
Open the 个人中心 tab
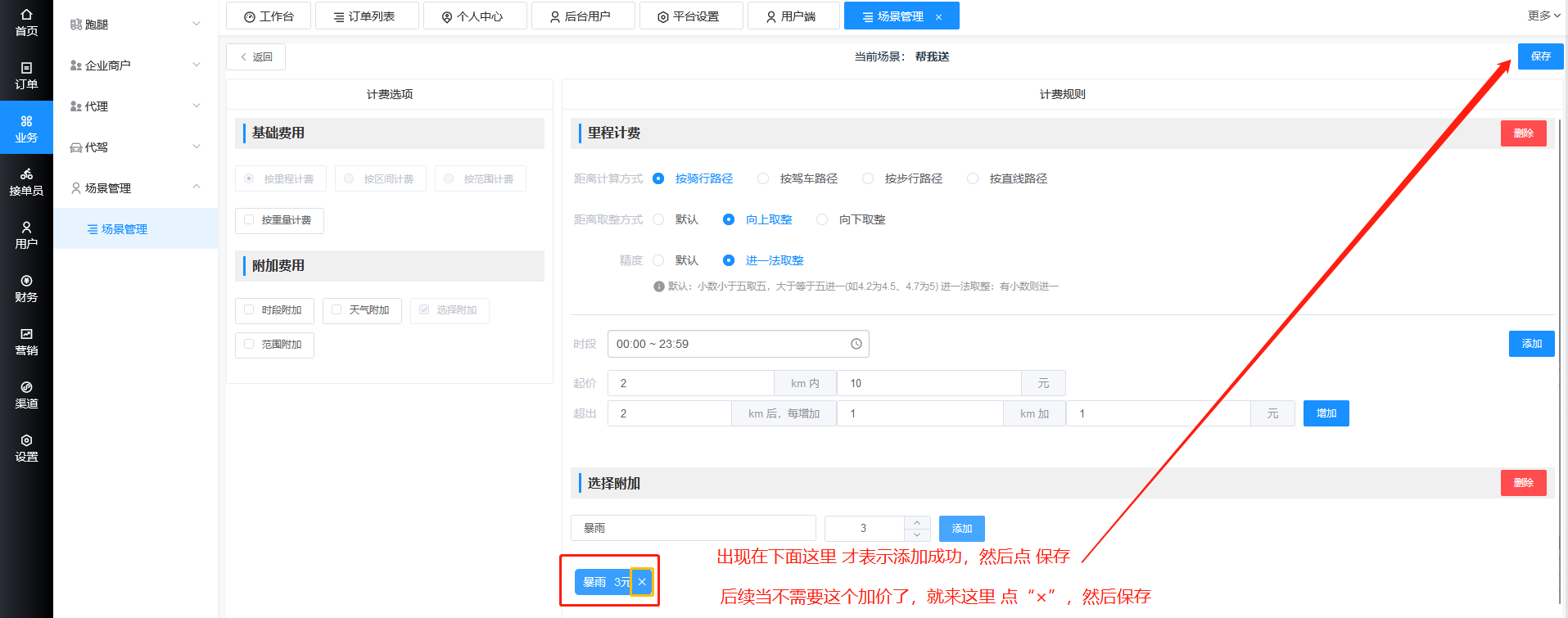475,16
